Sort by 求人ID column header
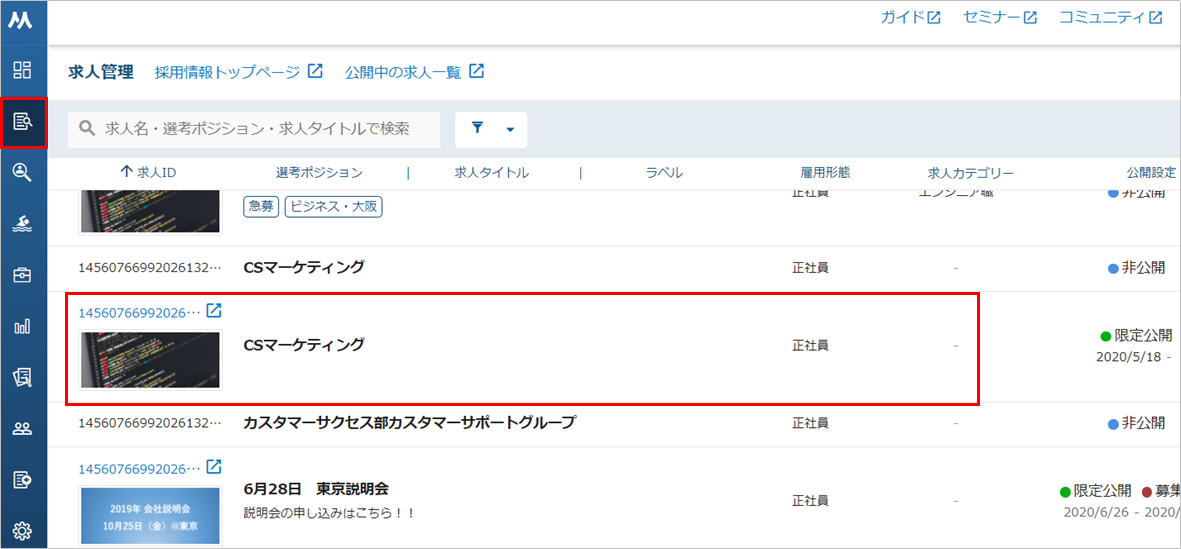The height and width of the screenshot is (549, 1181). coord(148,173)
